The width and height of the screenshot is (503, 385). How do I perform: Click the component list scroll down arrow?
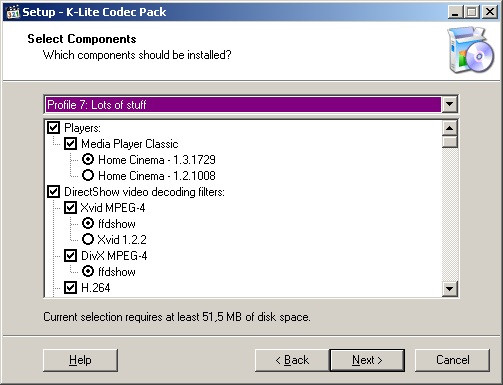point(450,289)
